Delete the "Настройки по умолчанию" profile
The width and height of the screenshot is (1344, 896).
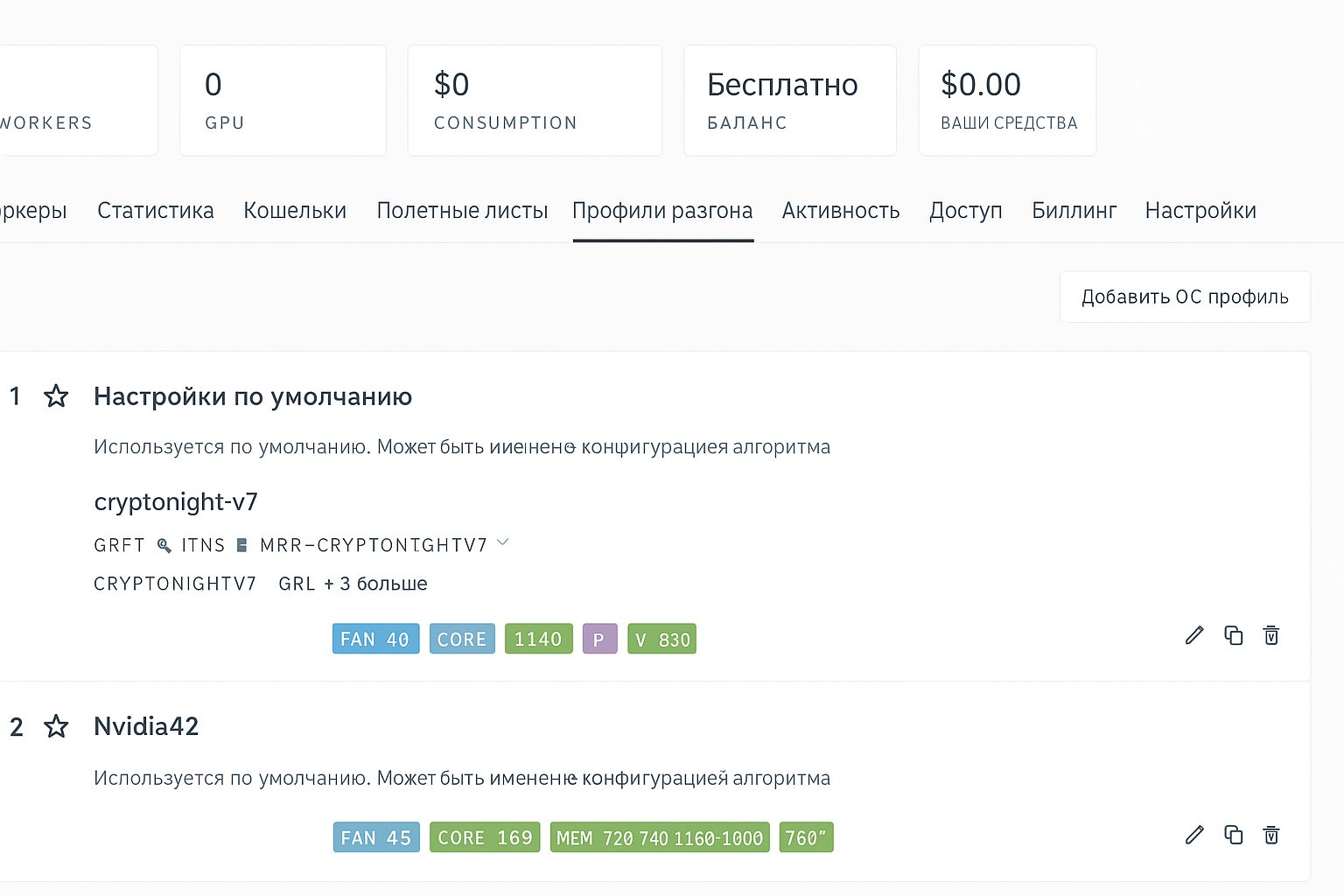coord(1270,636)
